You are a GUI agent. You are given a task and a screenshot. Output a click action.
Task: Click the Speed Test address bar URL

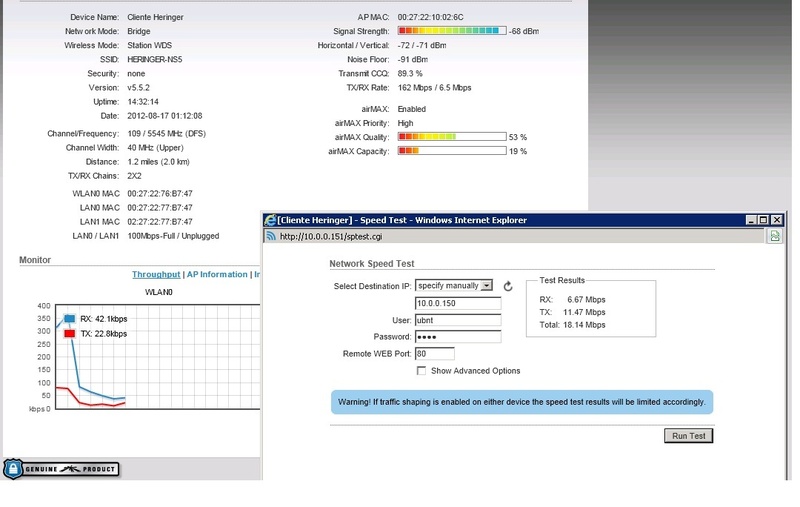(331, 237)
